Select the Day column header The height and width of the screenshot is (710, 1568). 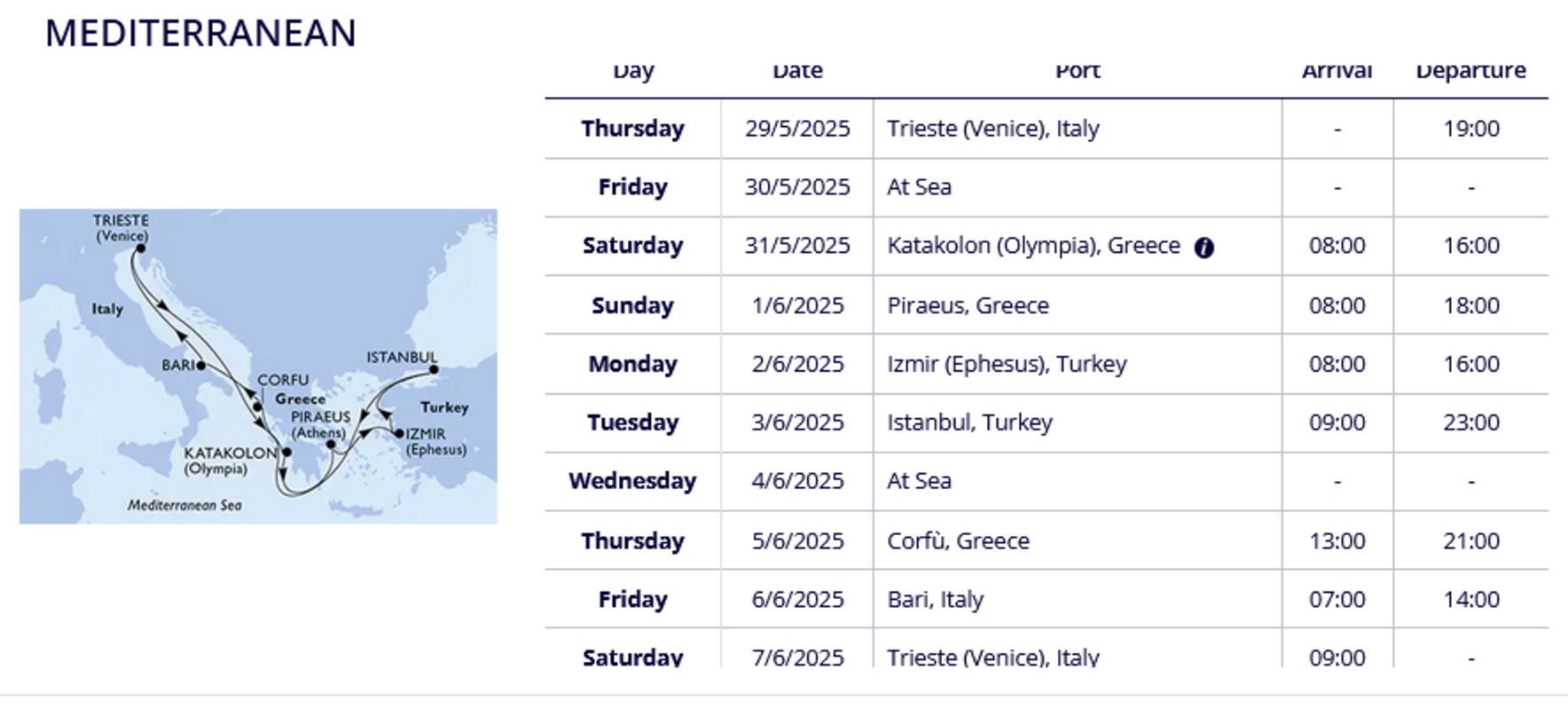(x=633, y=71)
